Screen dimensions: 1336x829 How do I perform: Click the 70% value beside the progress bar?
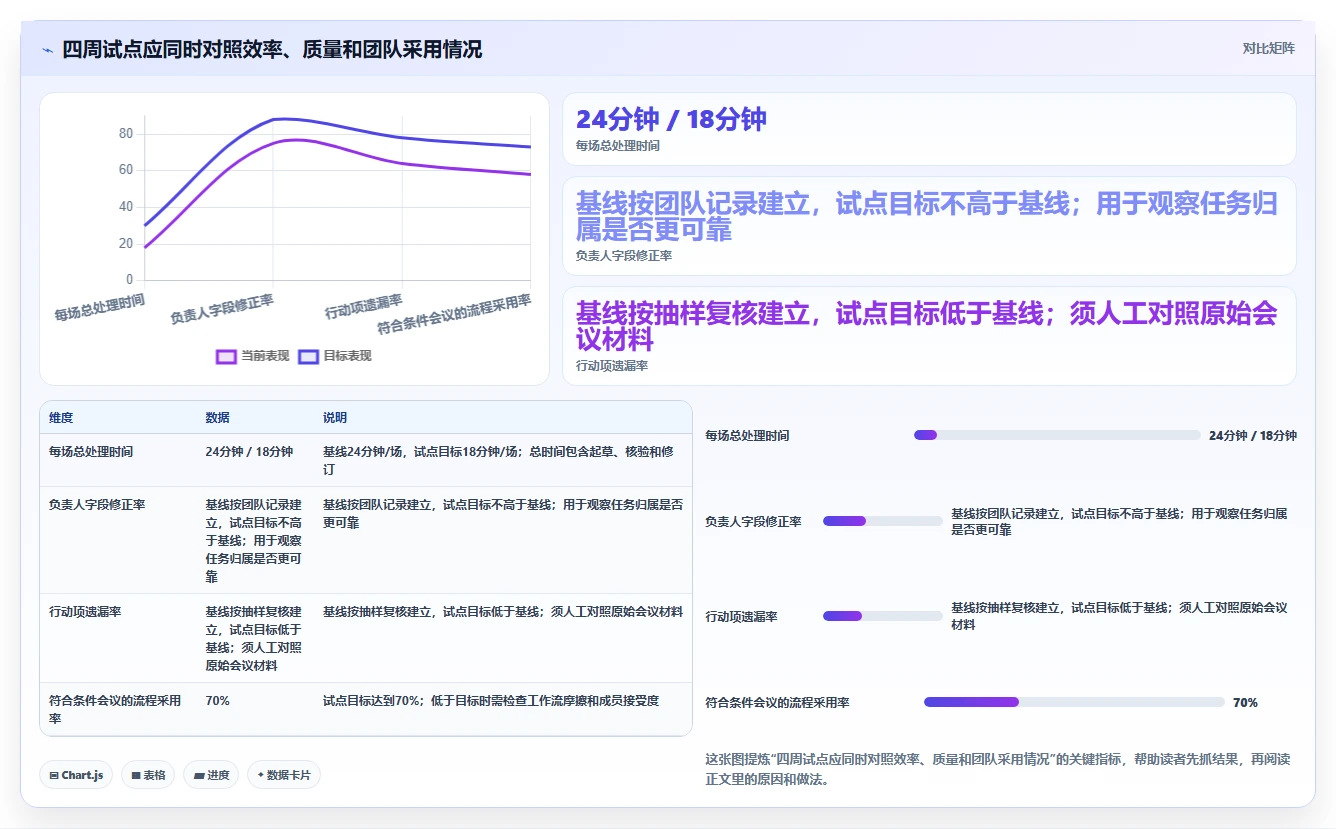[x=1245, y=703]
